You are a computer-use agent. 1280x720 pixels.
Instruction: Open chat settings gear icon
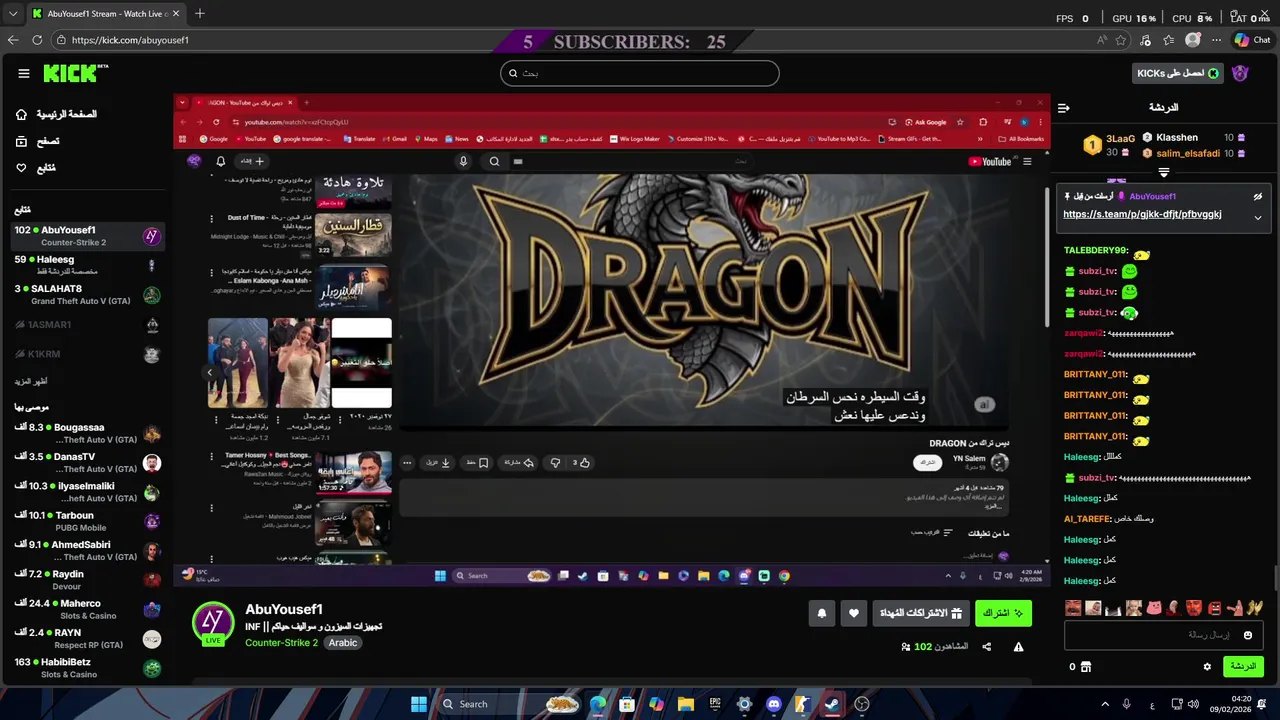point(1207,667)
